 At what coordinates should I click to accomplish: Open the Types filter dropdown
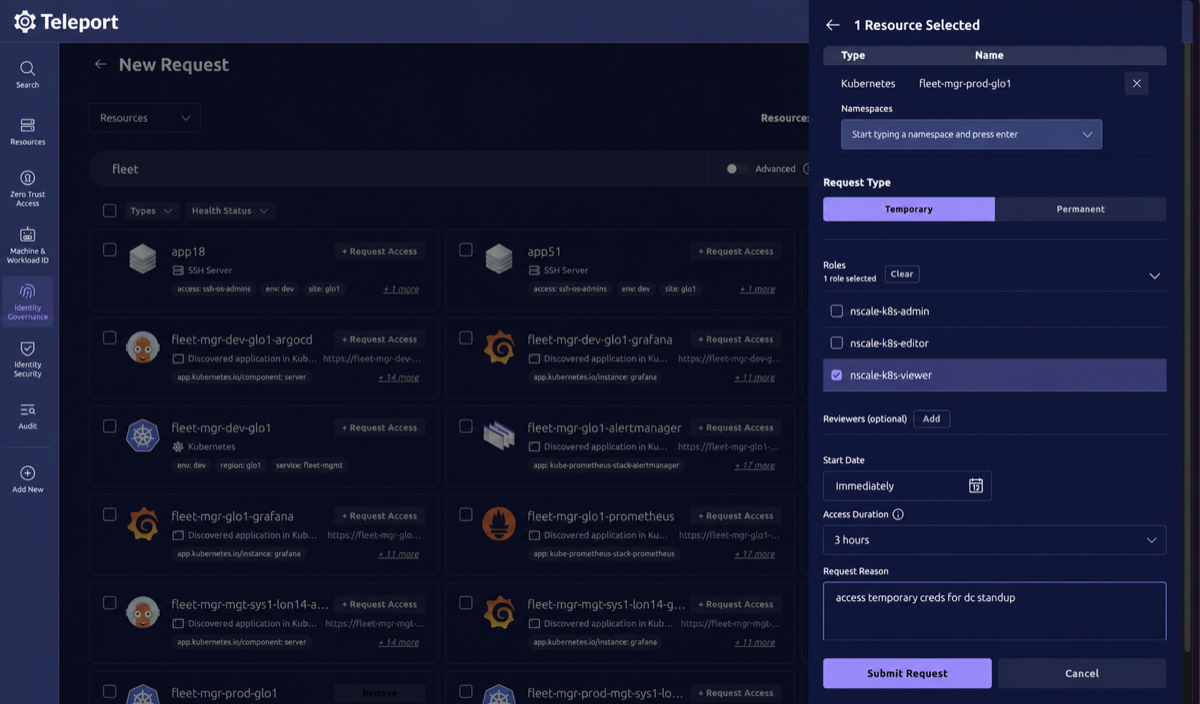tap(152, 211)
